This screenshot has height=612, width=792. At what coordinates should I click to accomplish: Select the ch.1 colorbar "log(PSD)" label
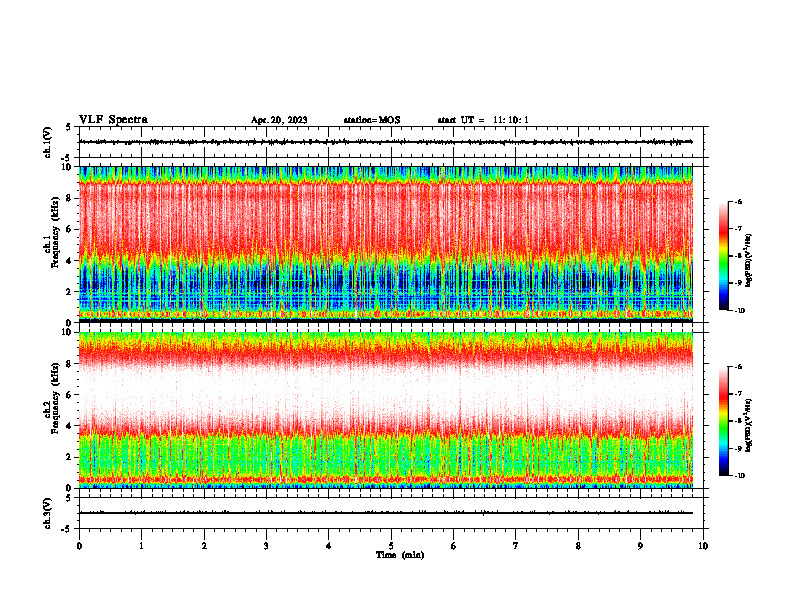tap(749, 261)
